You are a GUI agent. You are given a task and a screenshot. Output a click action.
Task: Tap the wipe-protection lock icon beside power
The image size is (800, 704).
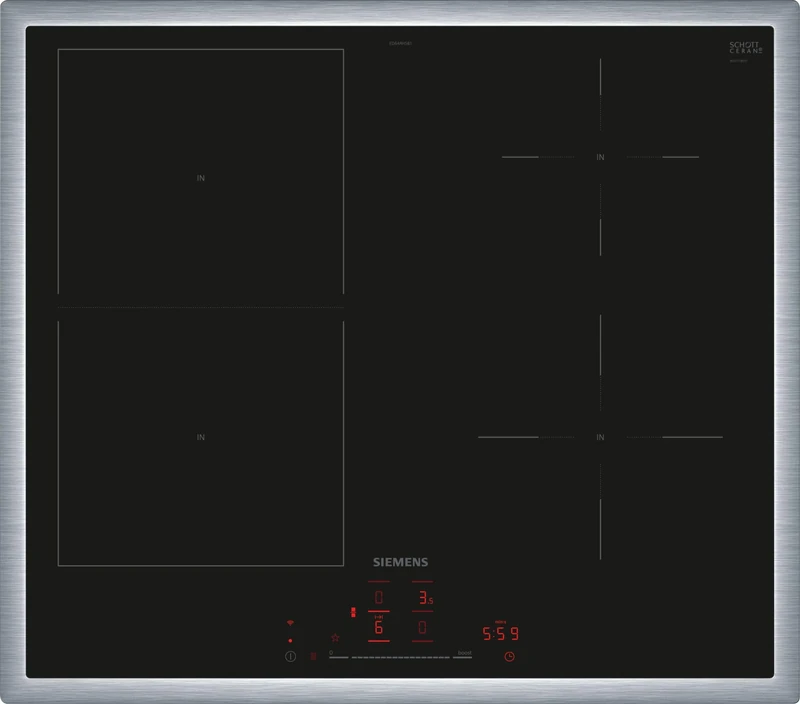pos(313,656)
